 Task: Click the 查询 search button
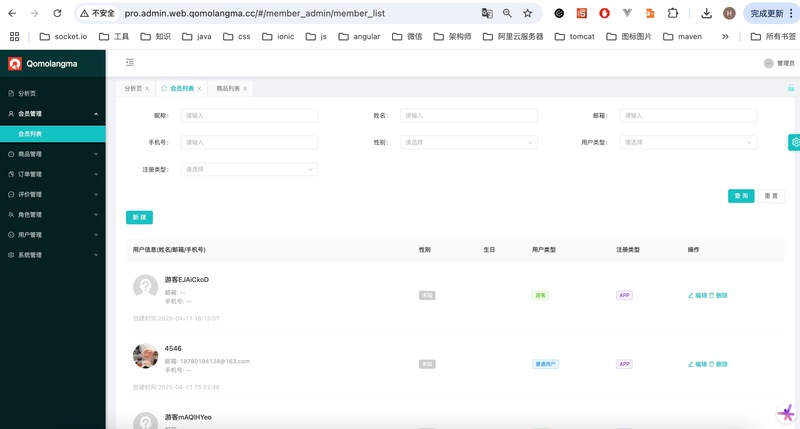[741, 196]
